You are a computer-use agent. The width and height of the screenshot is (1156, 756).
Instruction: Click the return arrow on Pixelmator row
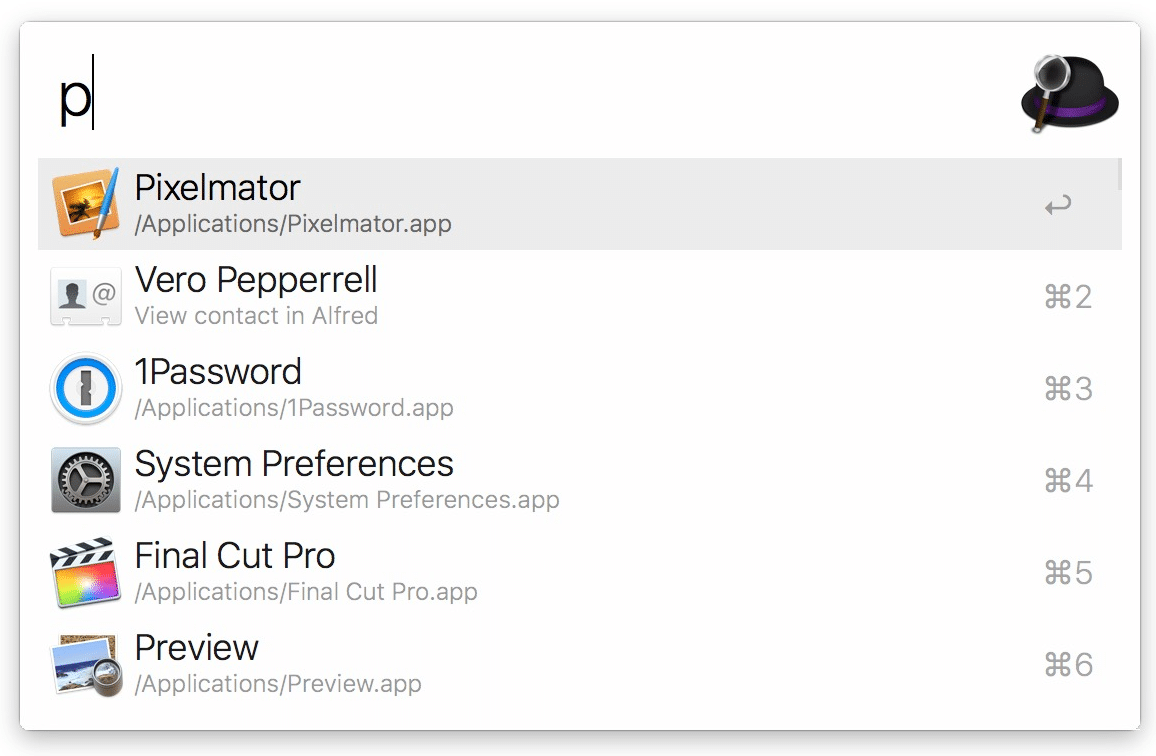tap(1057, 206)
